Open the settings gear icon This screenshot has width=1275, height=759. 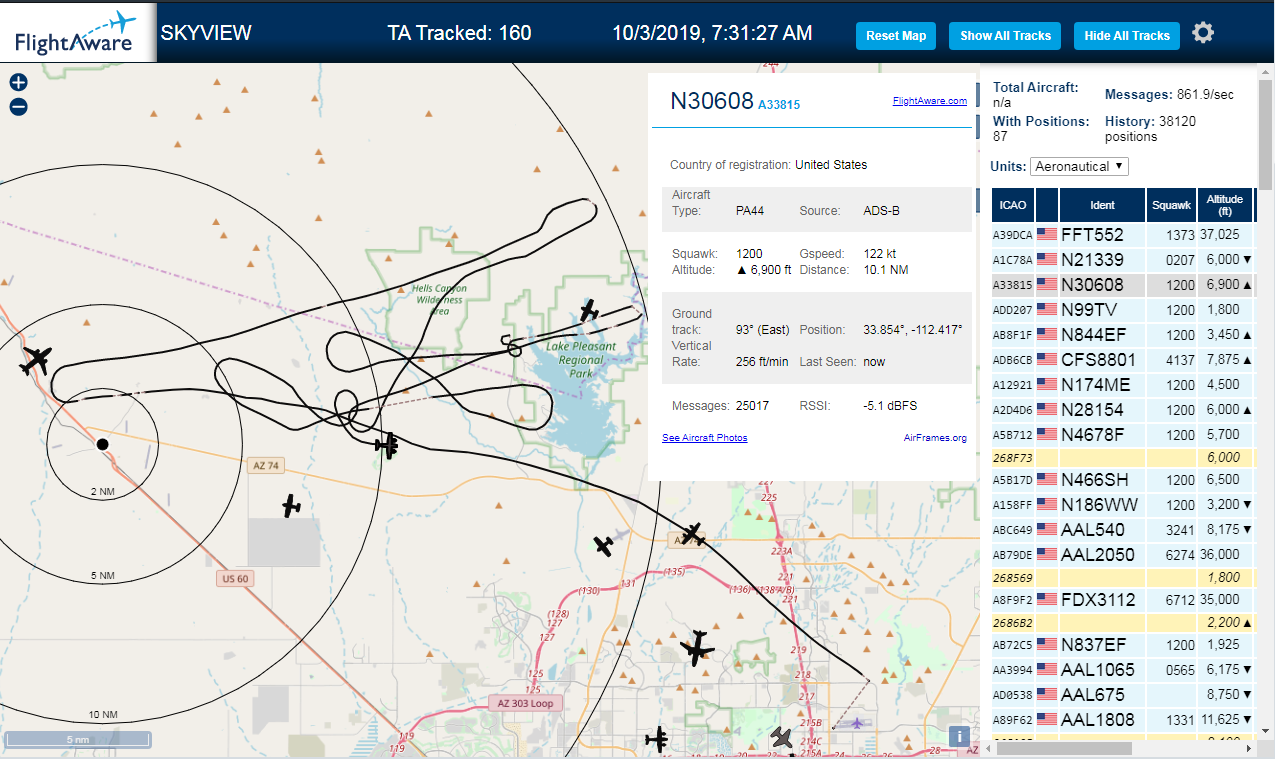pos(1203,33)
